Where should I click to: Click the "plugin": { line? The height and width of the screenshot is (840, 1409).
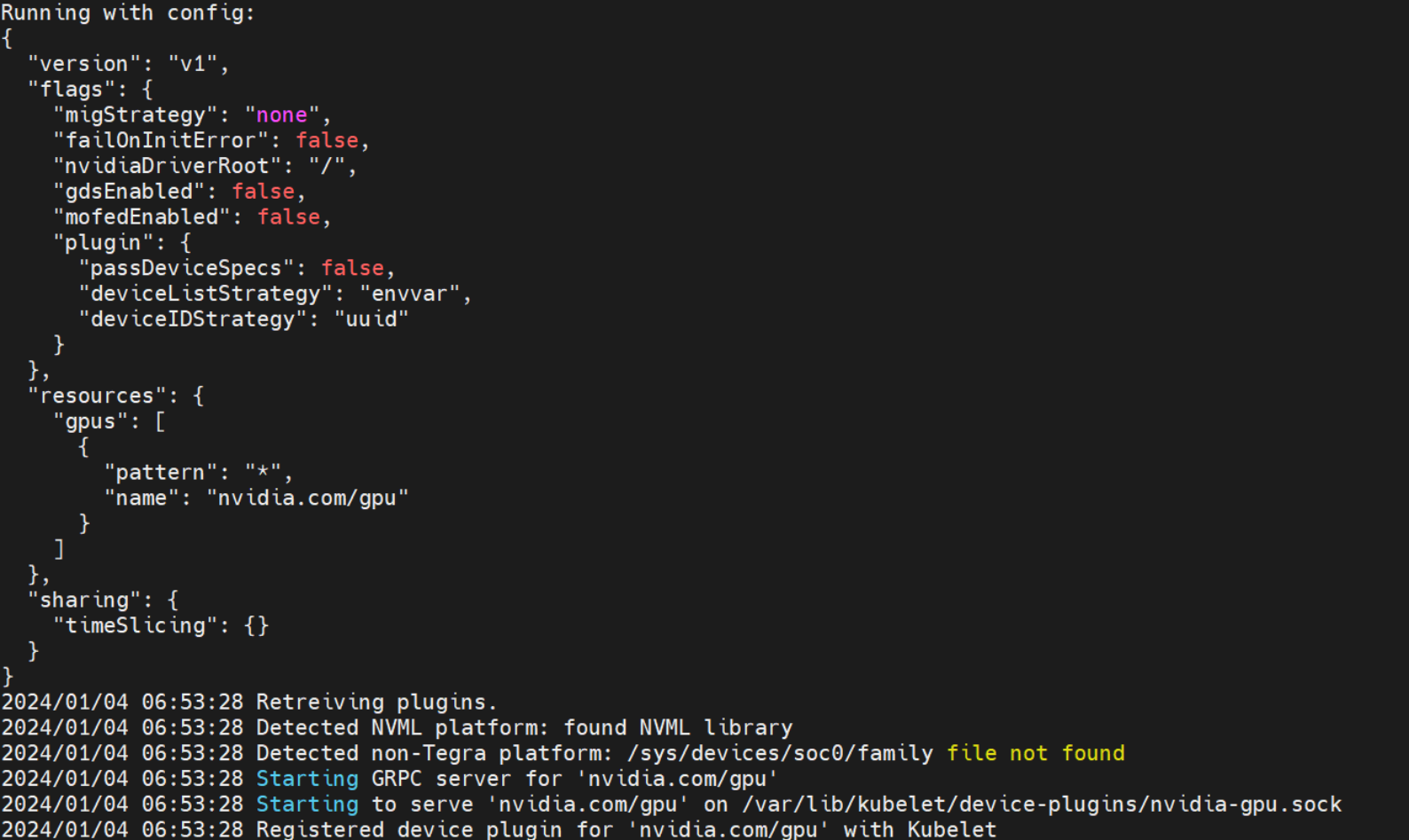coord(122,243)
